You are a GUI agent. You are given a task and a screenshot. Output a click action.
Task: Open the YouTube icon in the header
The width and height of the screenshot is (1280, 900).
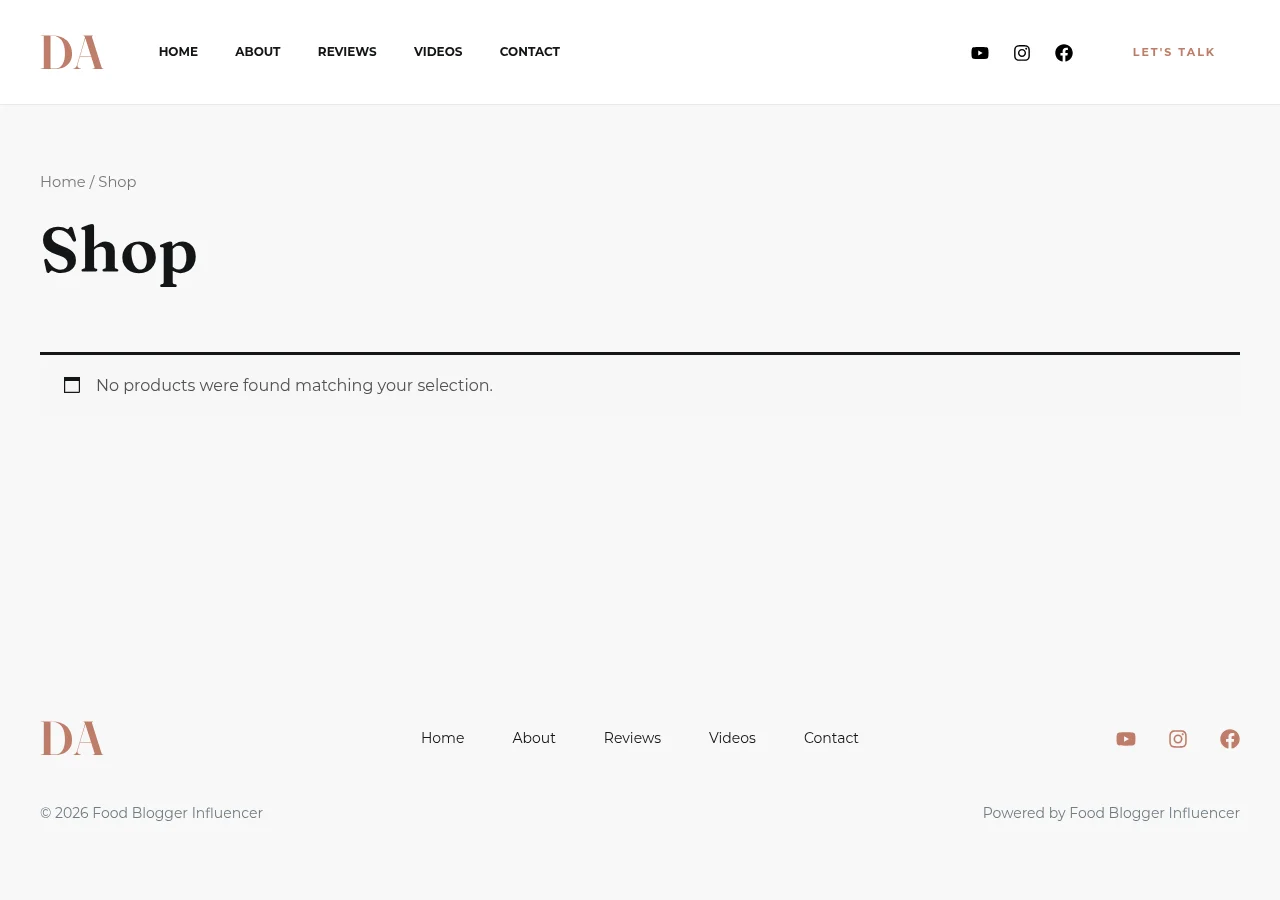[x=980, y=53]
